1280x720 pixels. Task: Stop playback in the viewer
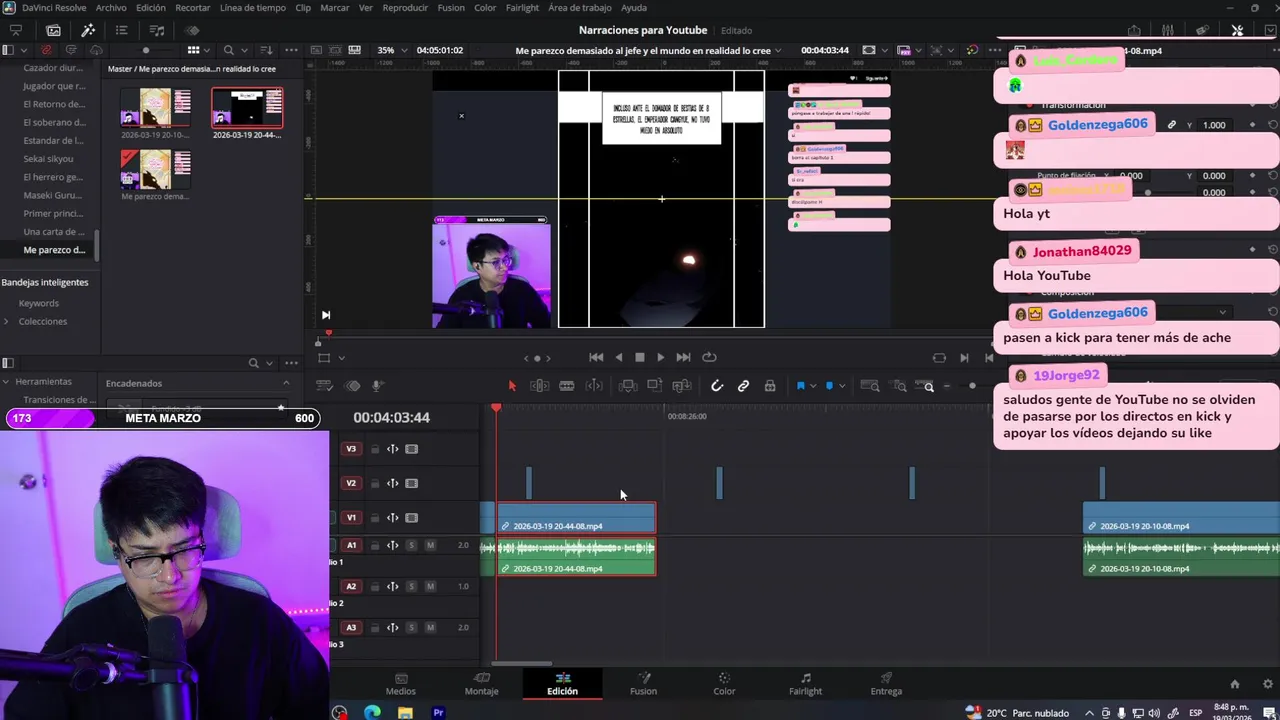coord(640,357)
